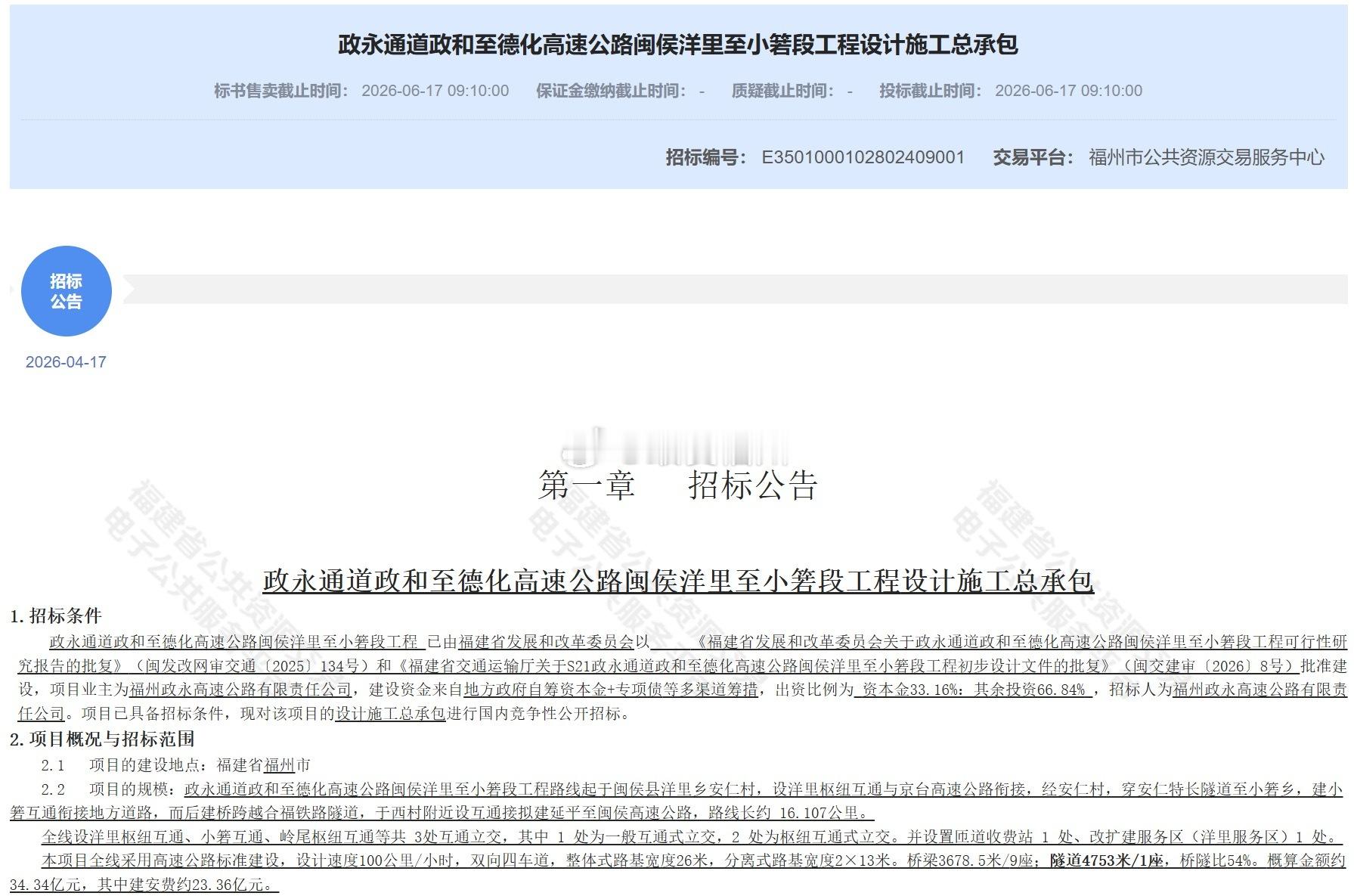Click the section heading 2.项目概况与招标范围
The width and height of the screenshot is (1354, 896).
(102, 739)
